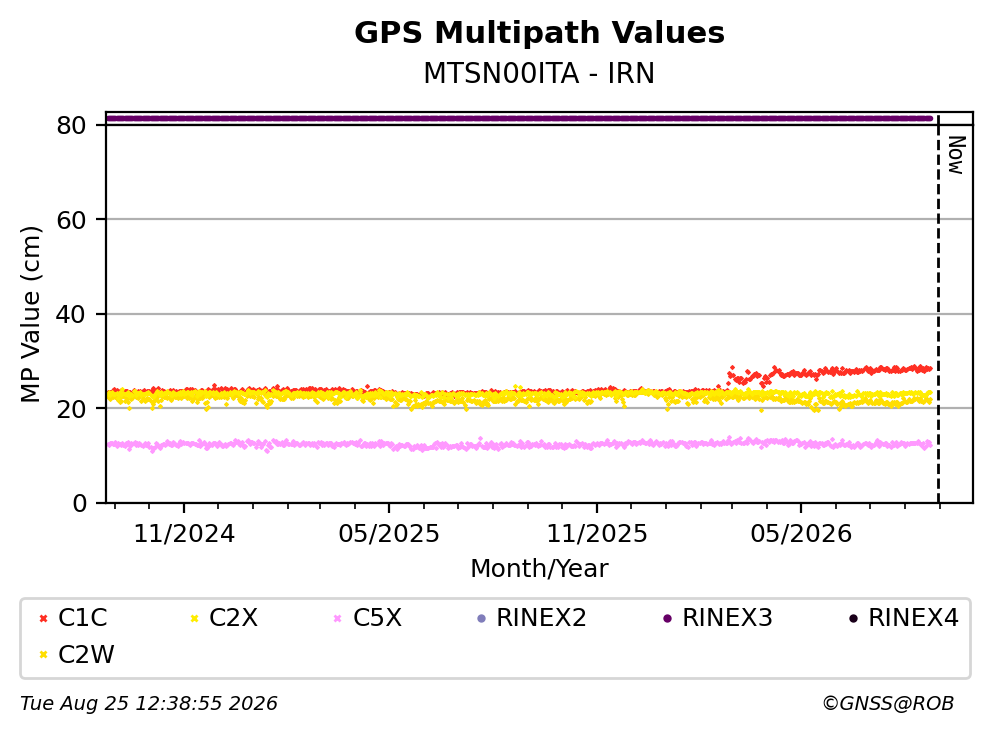Image resolution: width=993 pixels, height=734 pixels.
Task: Click the dark RINEX4 legend dot
Action: coord(853,618)
